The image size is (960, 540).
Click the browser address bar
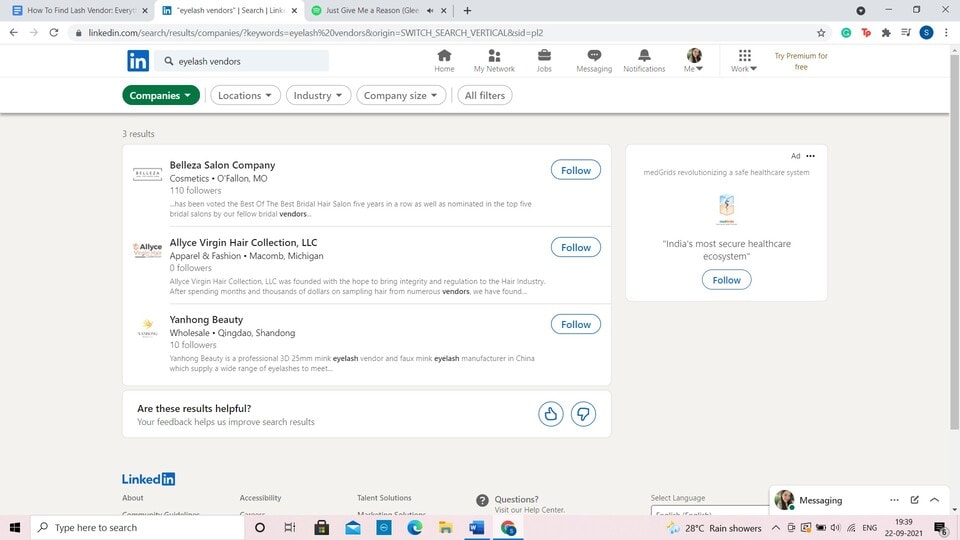441,33
